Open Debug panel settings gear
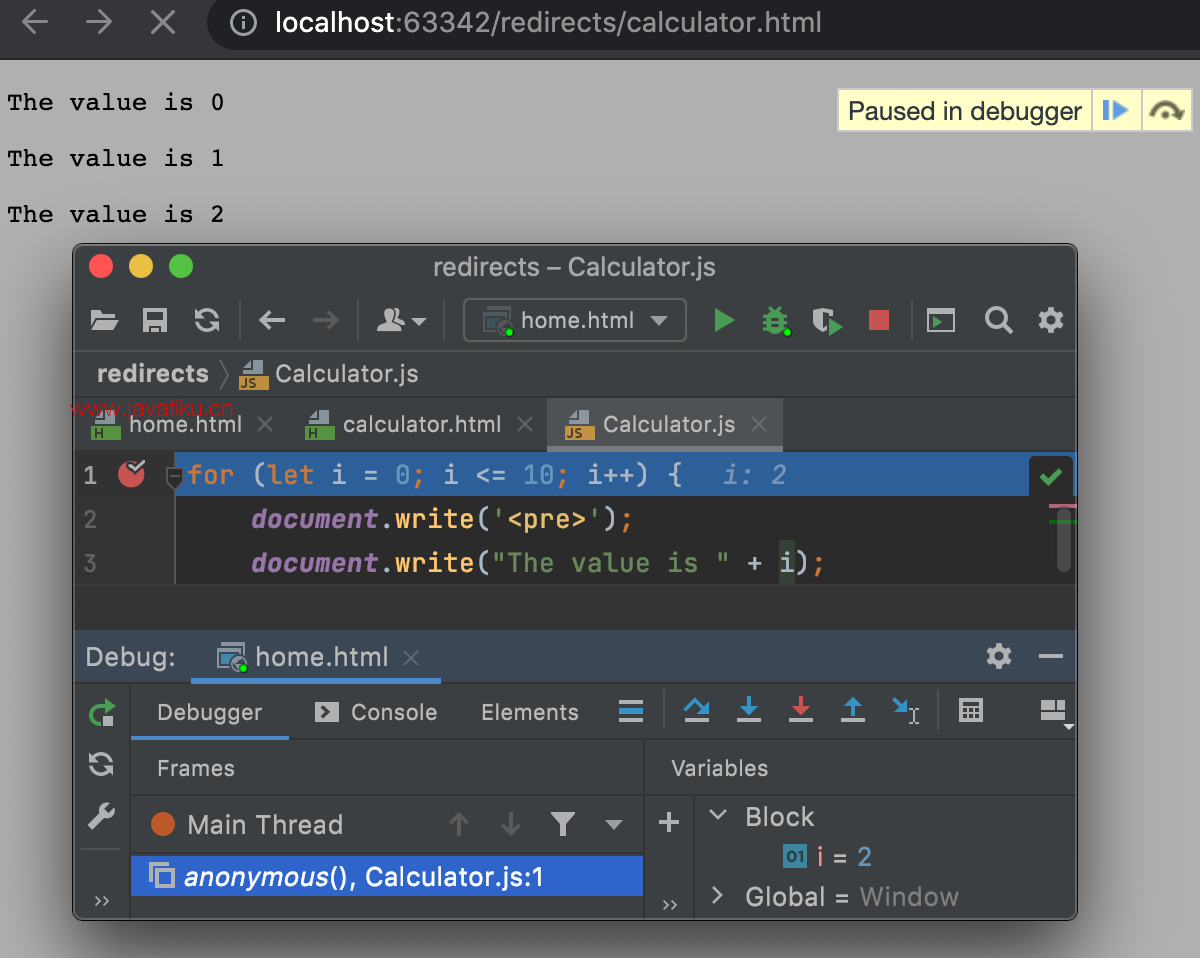Image resolution: width=1200 pixels, height=958 pixels. click(999, 656)
